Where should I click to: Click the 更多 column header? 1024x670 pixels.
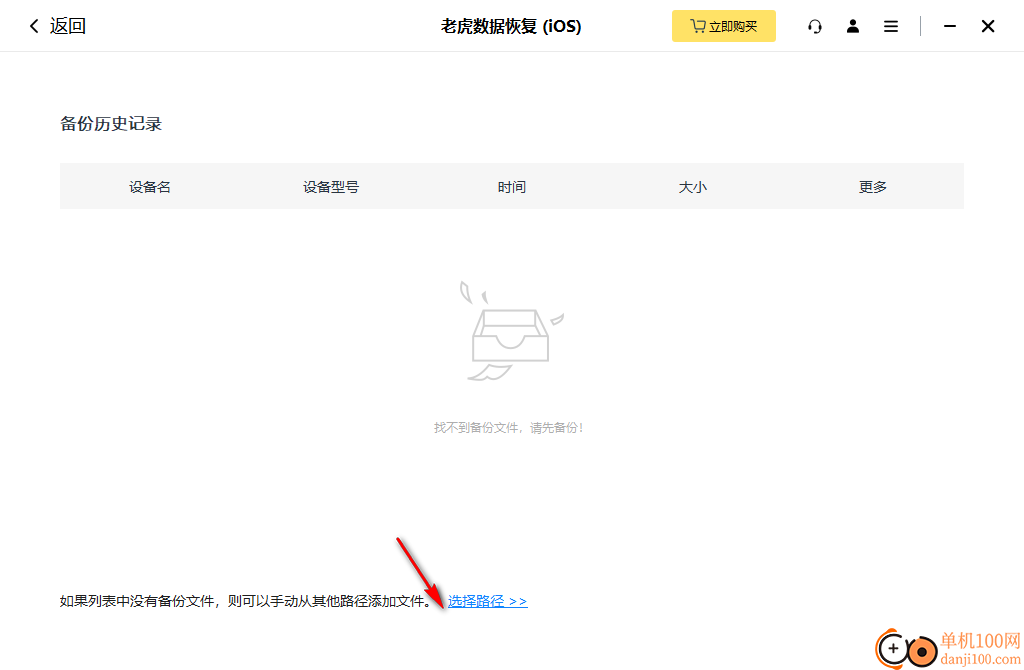tap(872, 187)
